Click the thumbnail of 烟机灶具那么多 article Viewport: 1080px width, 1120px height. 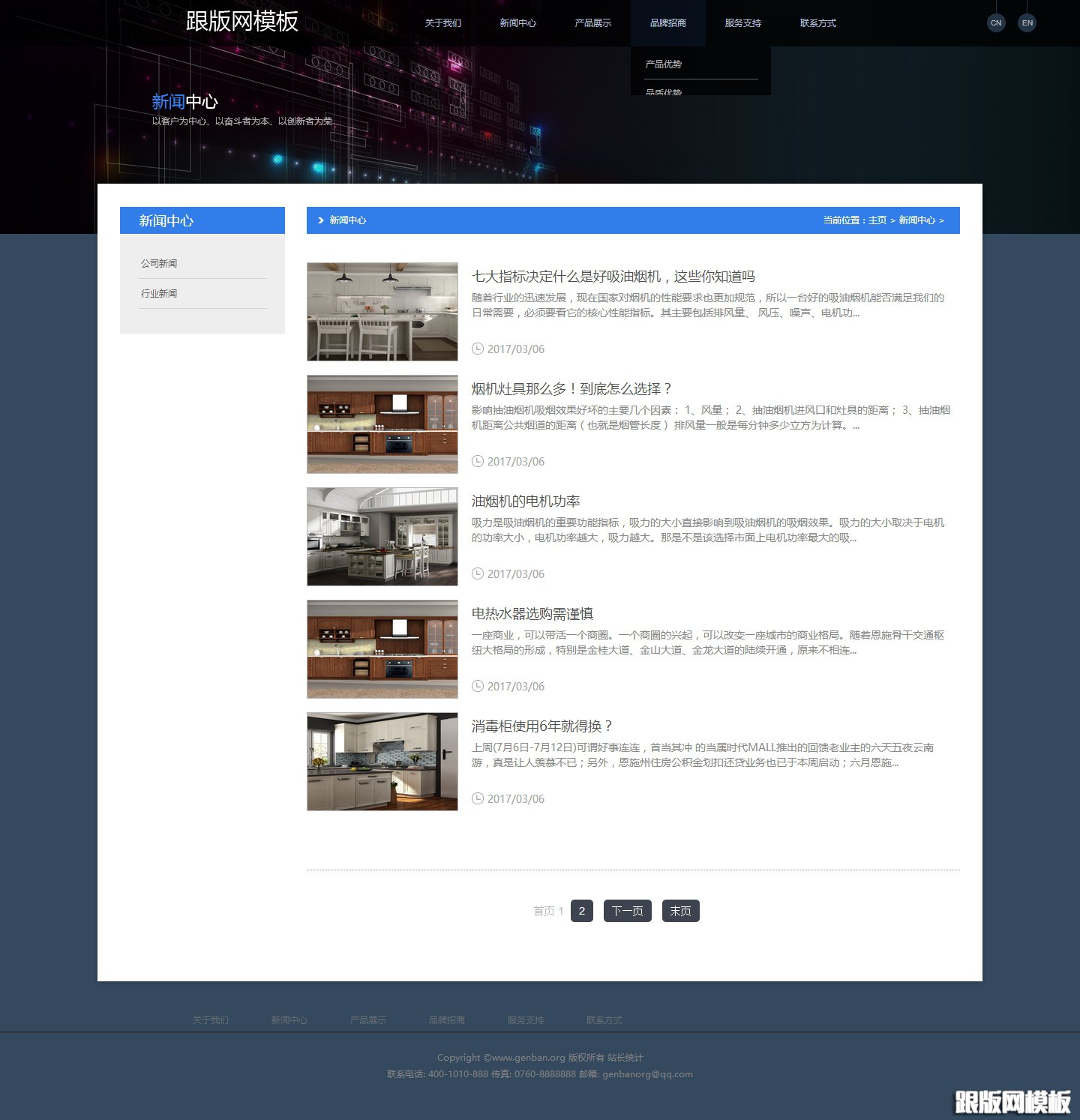point(382,424)
